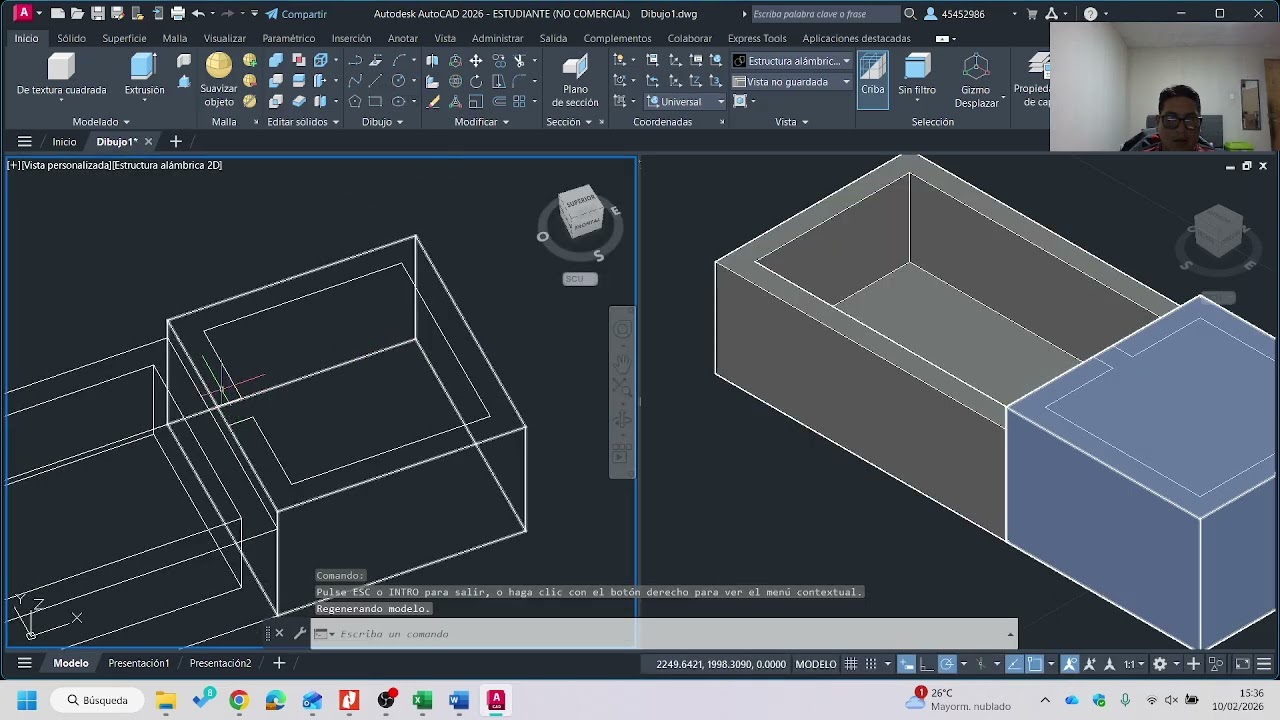Click the Open folder icon in quick access
Screen dimensions: 1280x720
point(78,14)
